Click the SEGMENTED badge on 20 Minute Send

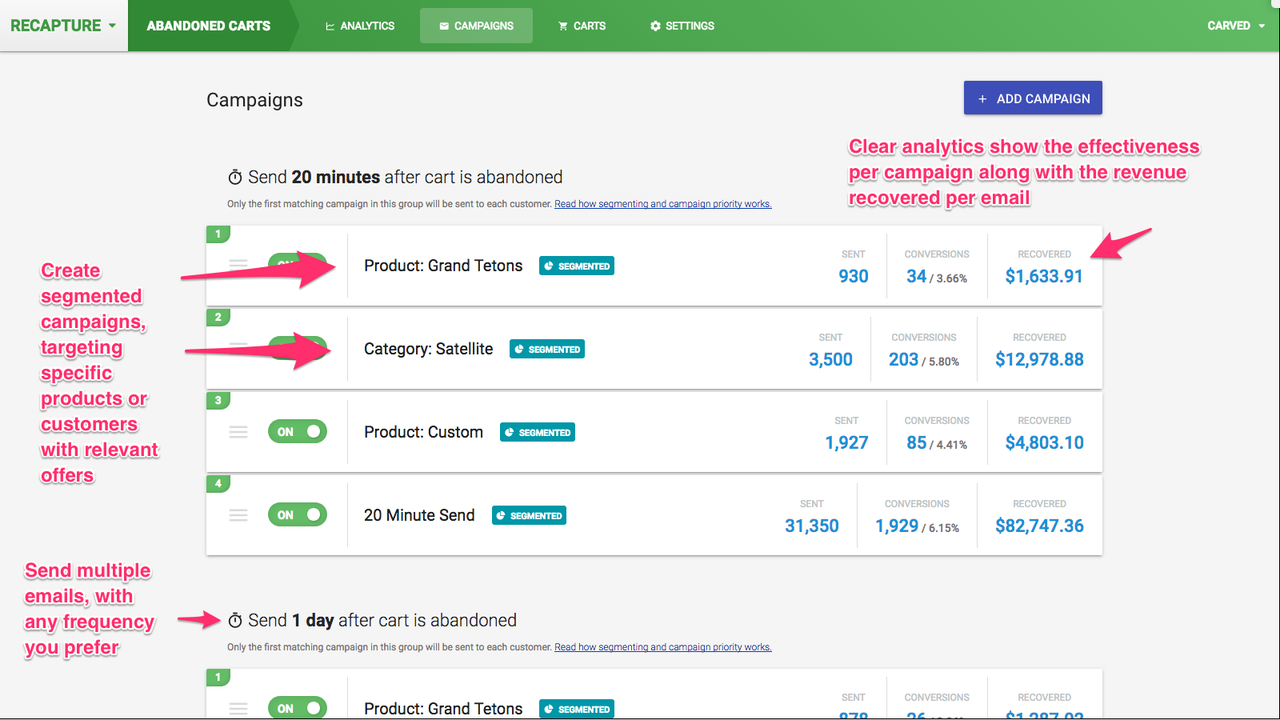pyautogui.click(x=528, y=515)
